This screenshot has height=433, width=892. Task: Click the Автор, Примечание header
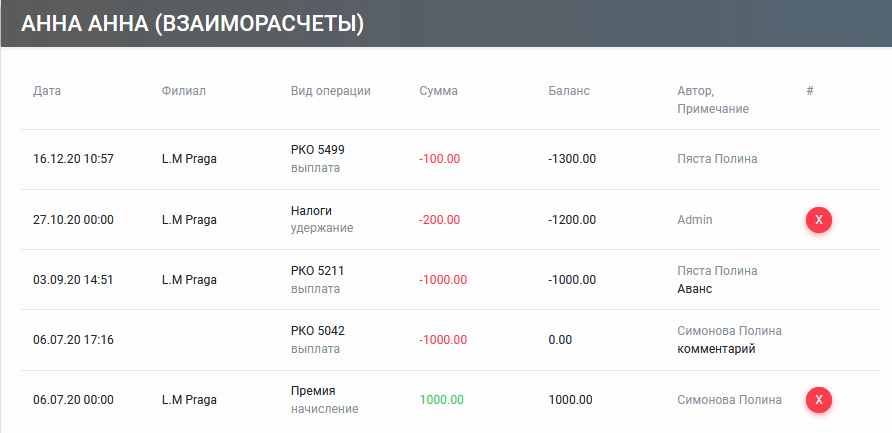[x=713, y=99]
